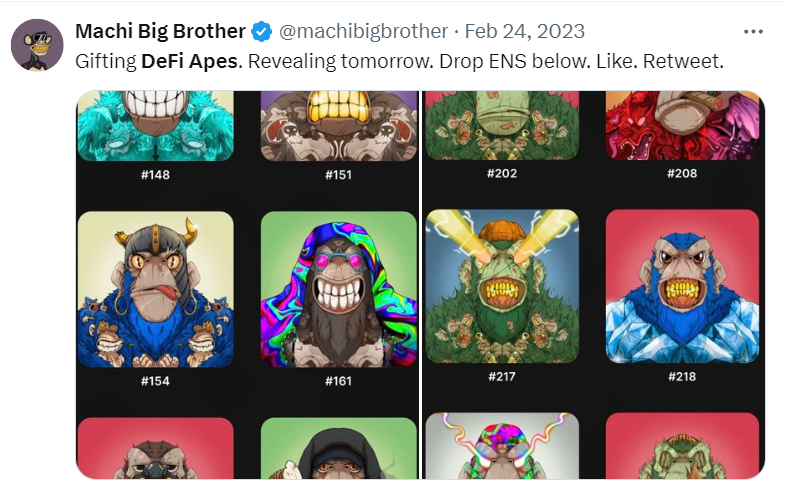
Task: Click red ape #208 thumbnail
Action: (x=683, y=125)
